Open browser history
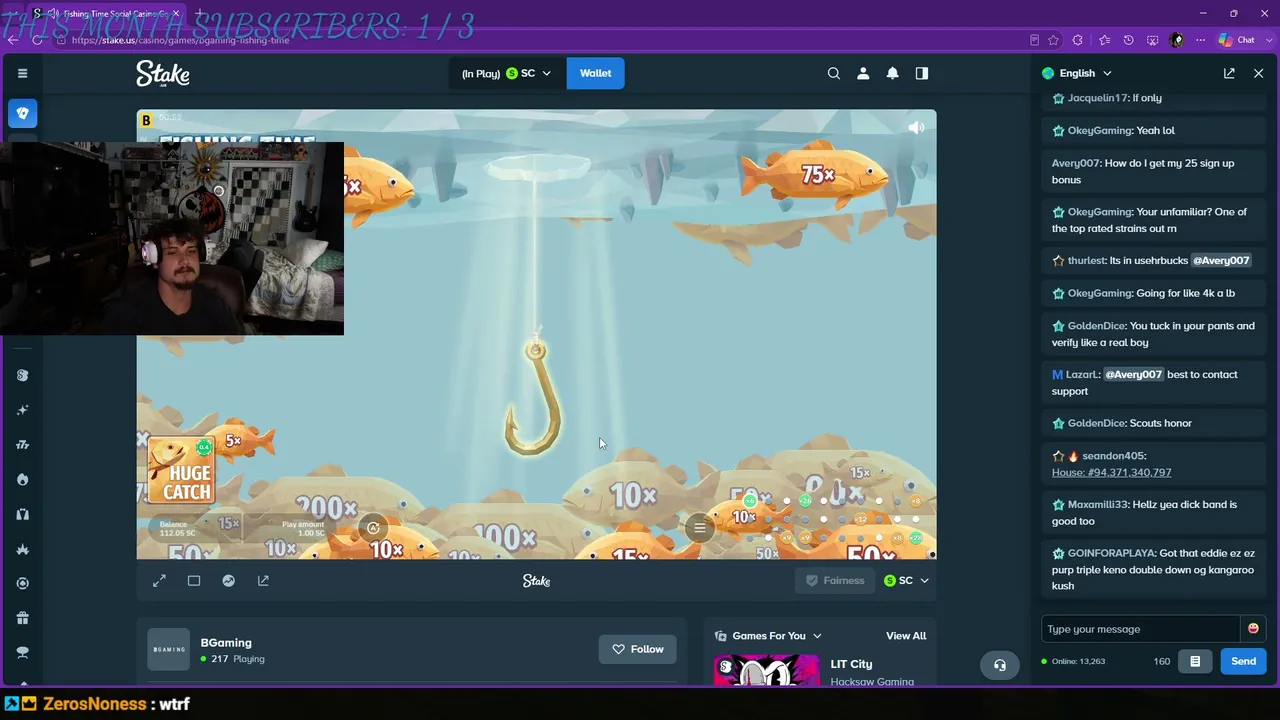The image size is (1280, 720). point(1128,40)
